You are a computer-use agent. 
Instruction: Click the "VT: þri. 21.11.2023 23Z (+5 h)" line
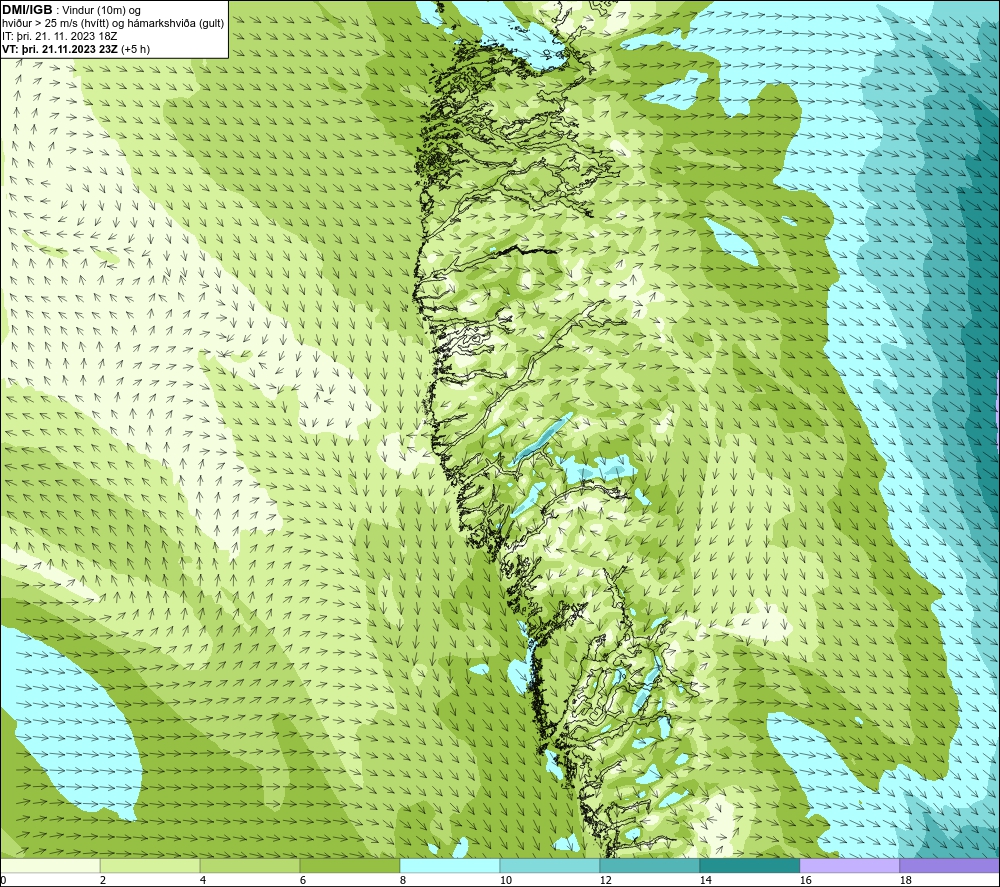pos(76,48)
